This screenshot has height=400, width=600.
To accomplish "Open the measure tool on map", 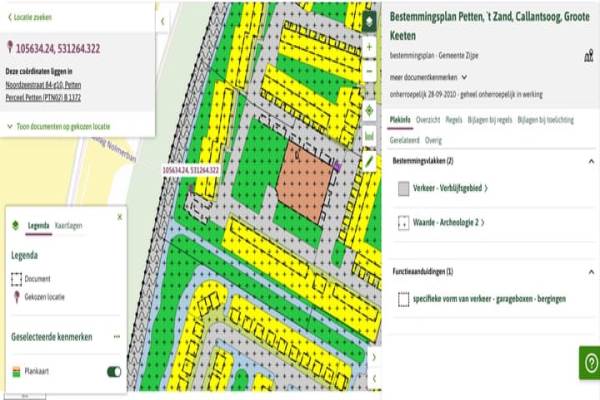I will coord(369,135).
